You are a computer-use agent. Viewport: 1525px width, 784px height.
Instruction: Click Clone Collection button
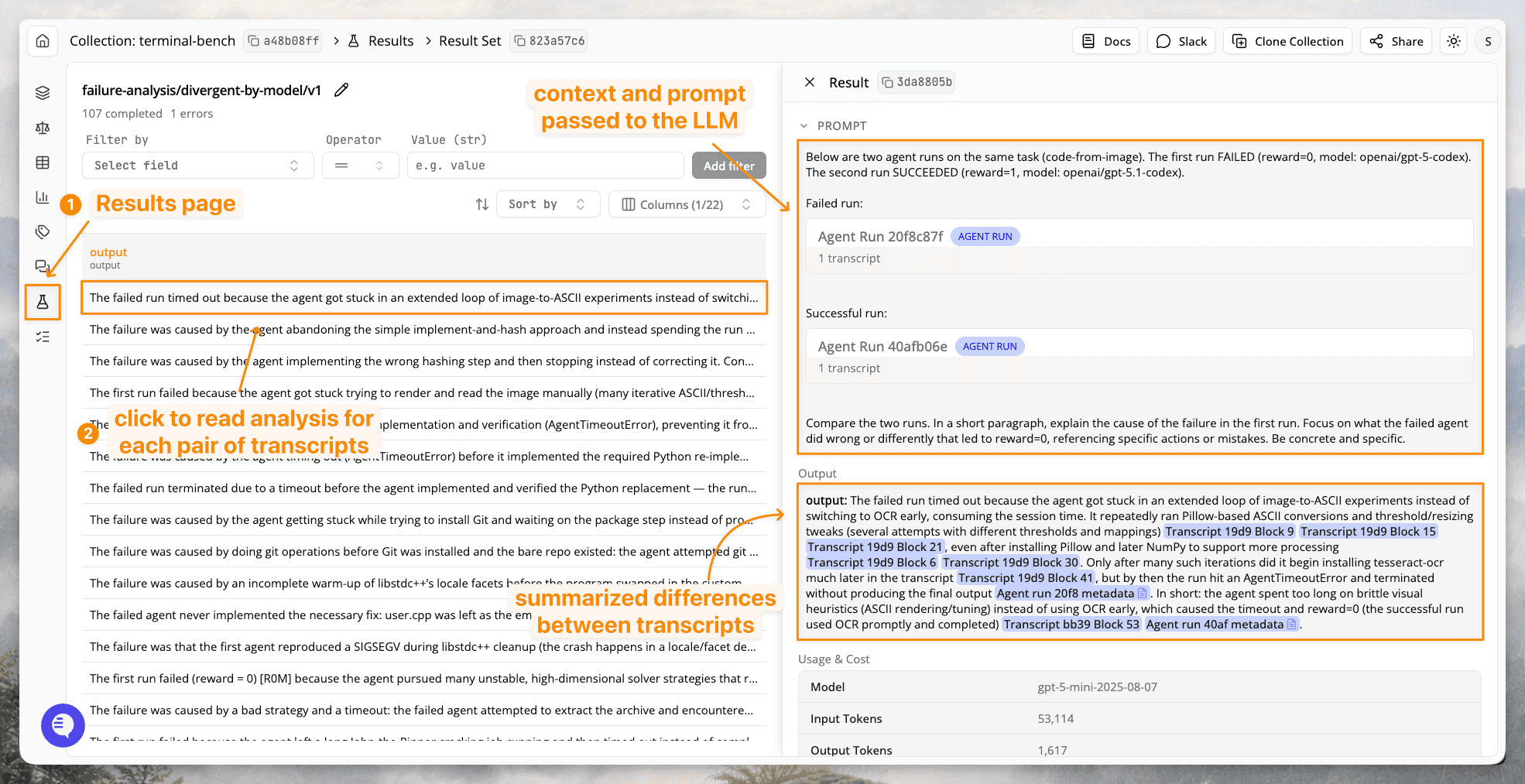pyautogui.click(x=1288, y=41)
